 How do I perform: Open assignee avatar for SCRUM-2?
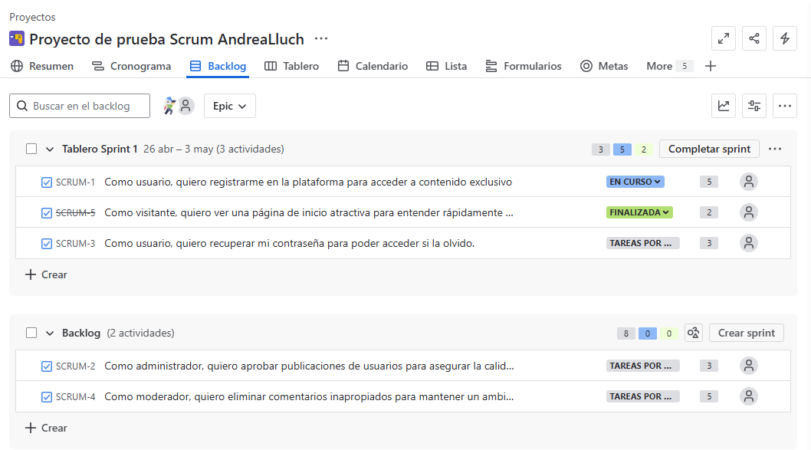pos(748,366)
